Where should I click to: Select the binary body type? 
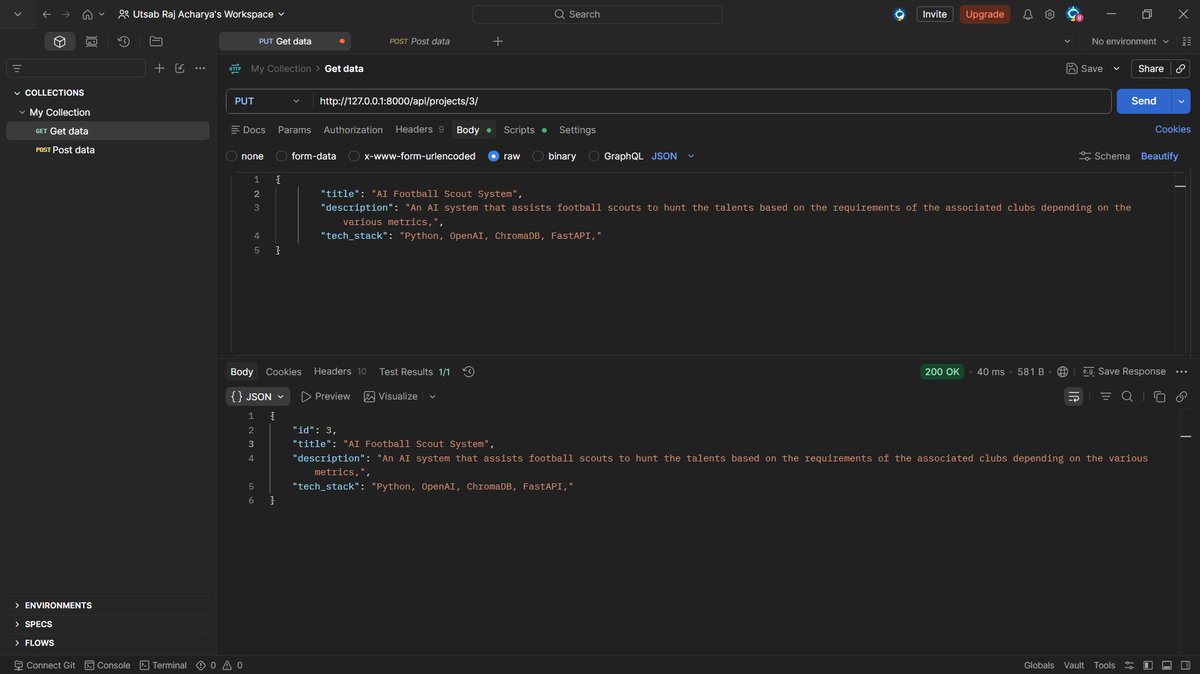(538, 156)
